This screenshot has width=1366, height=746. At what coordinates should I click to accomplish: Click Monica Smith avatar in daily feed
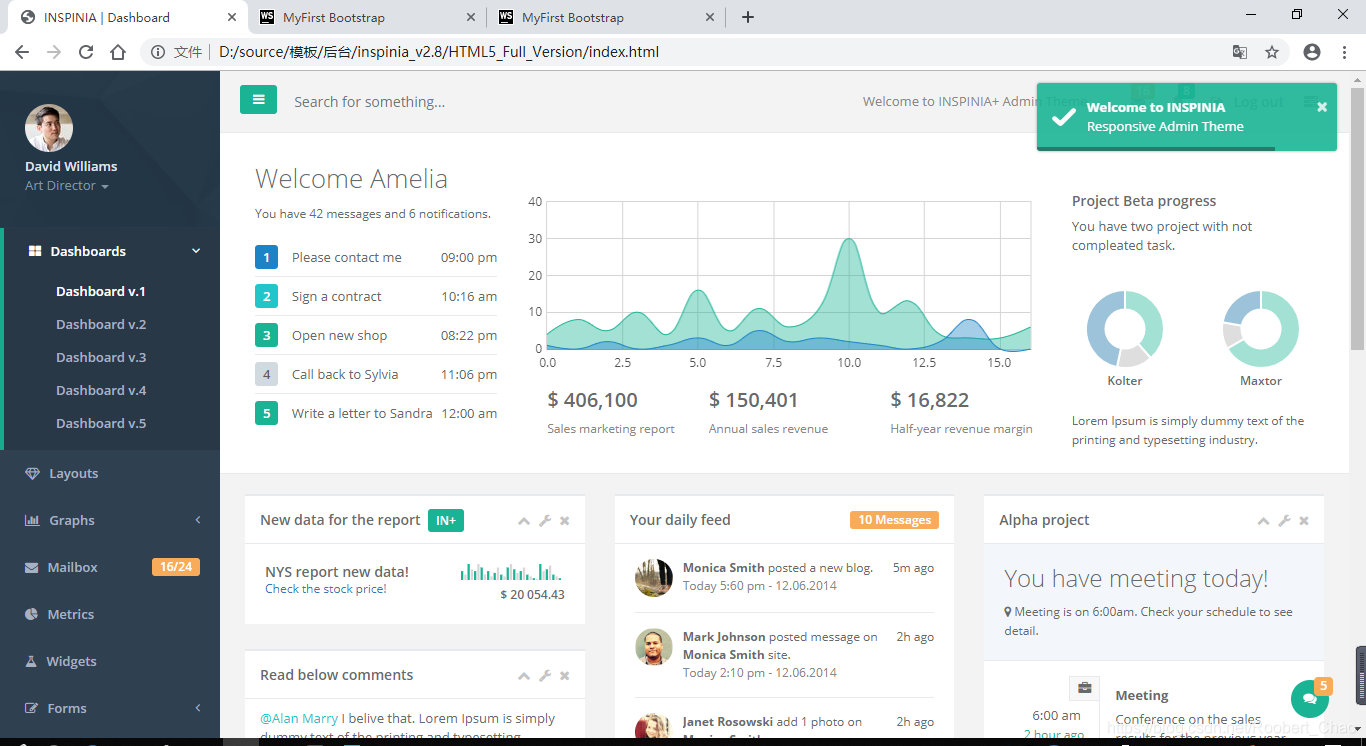point(654,578)
